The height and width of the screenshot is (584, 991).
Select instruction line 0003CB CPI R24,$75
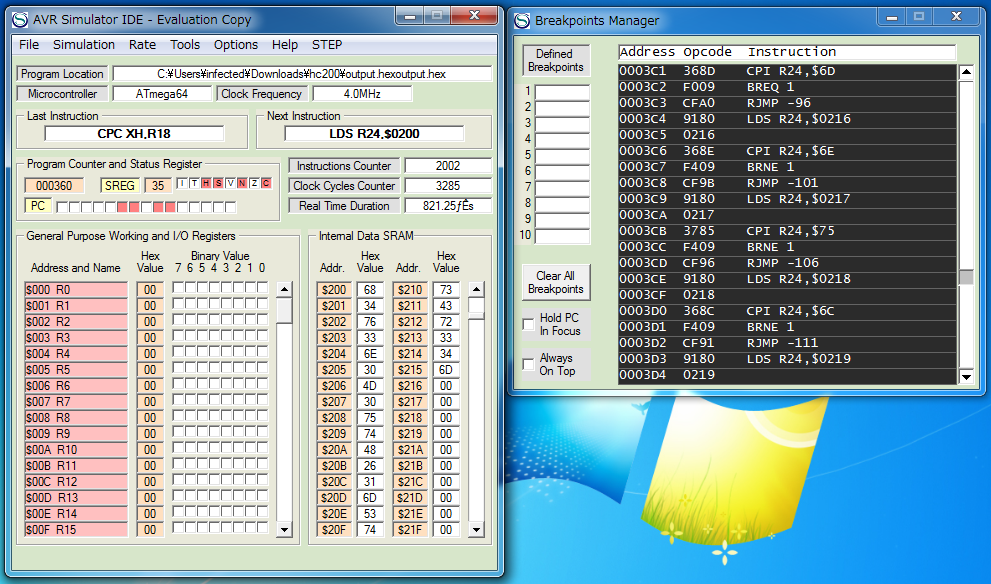click(787, 231)
